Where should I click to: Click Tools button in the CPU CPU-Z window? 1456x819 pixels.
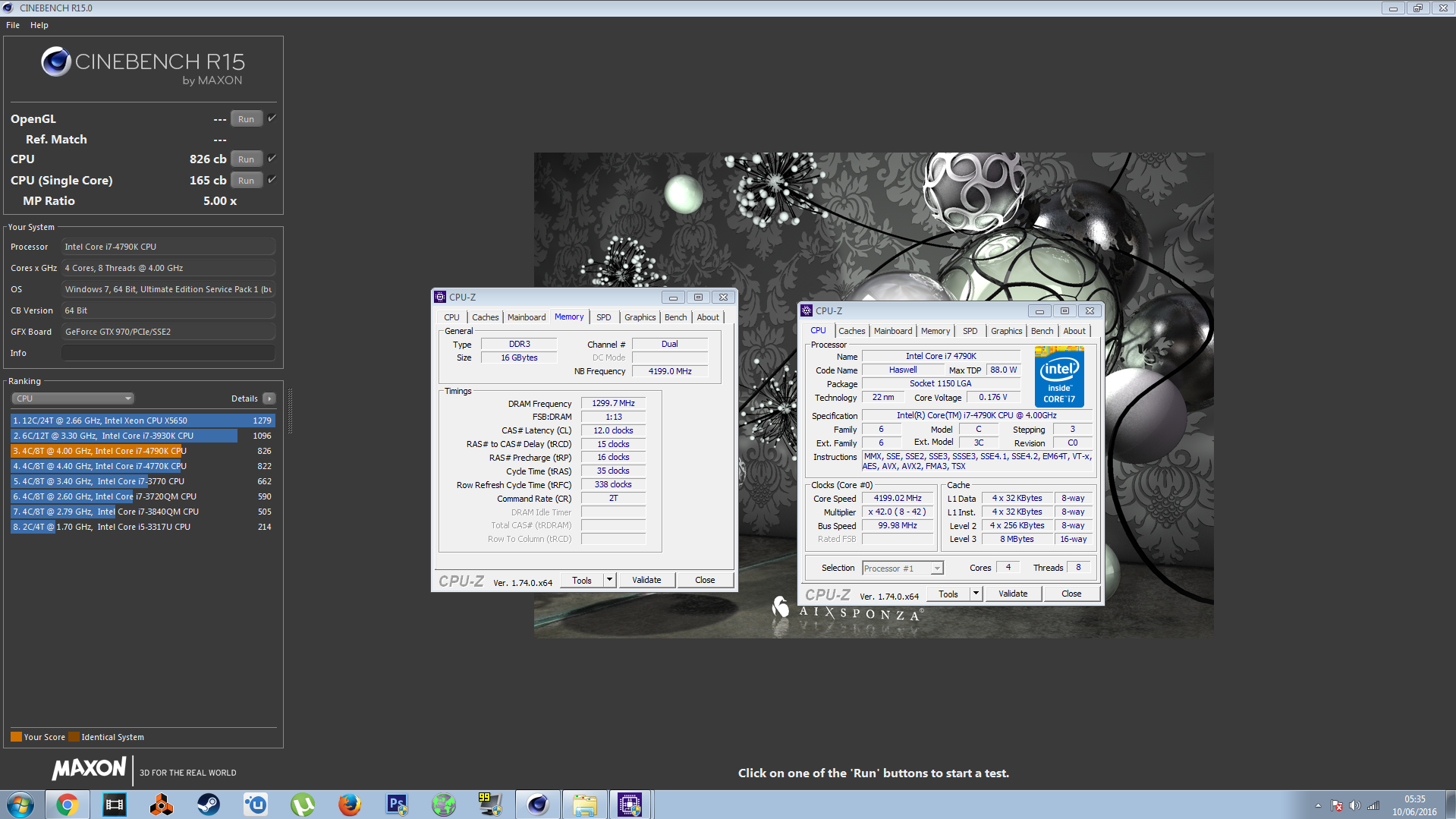pyautogui.click(x=948, y=594)
